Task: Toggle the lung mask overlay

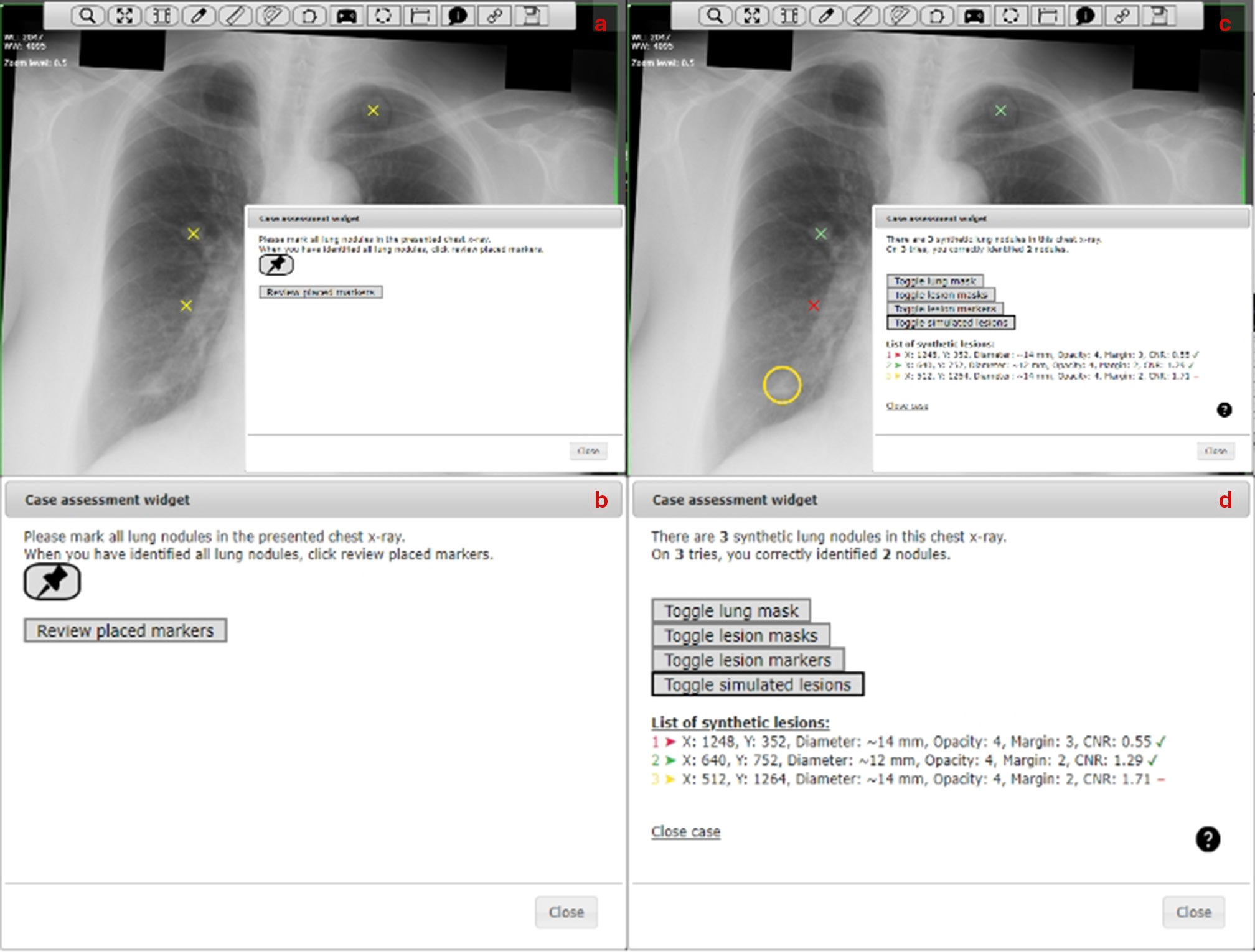Action: [x=732, y=610]
